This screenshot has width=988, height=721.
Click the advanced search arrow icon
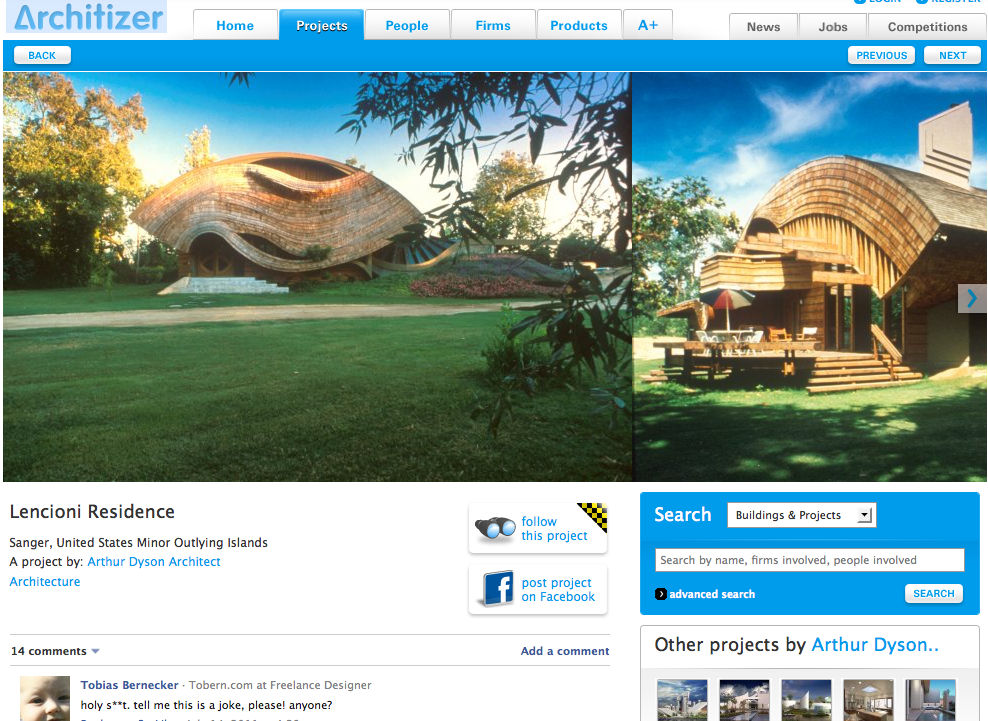coord(660,594)
